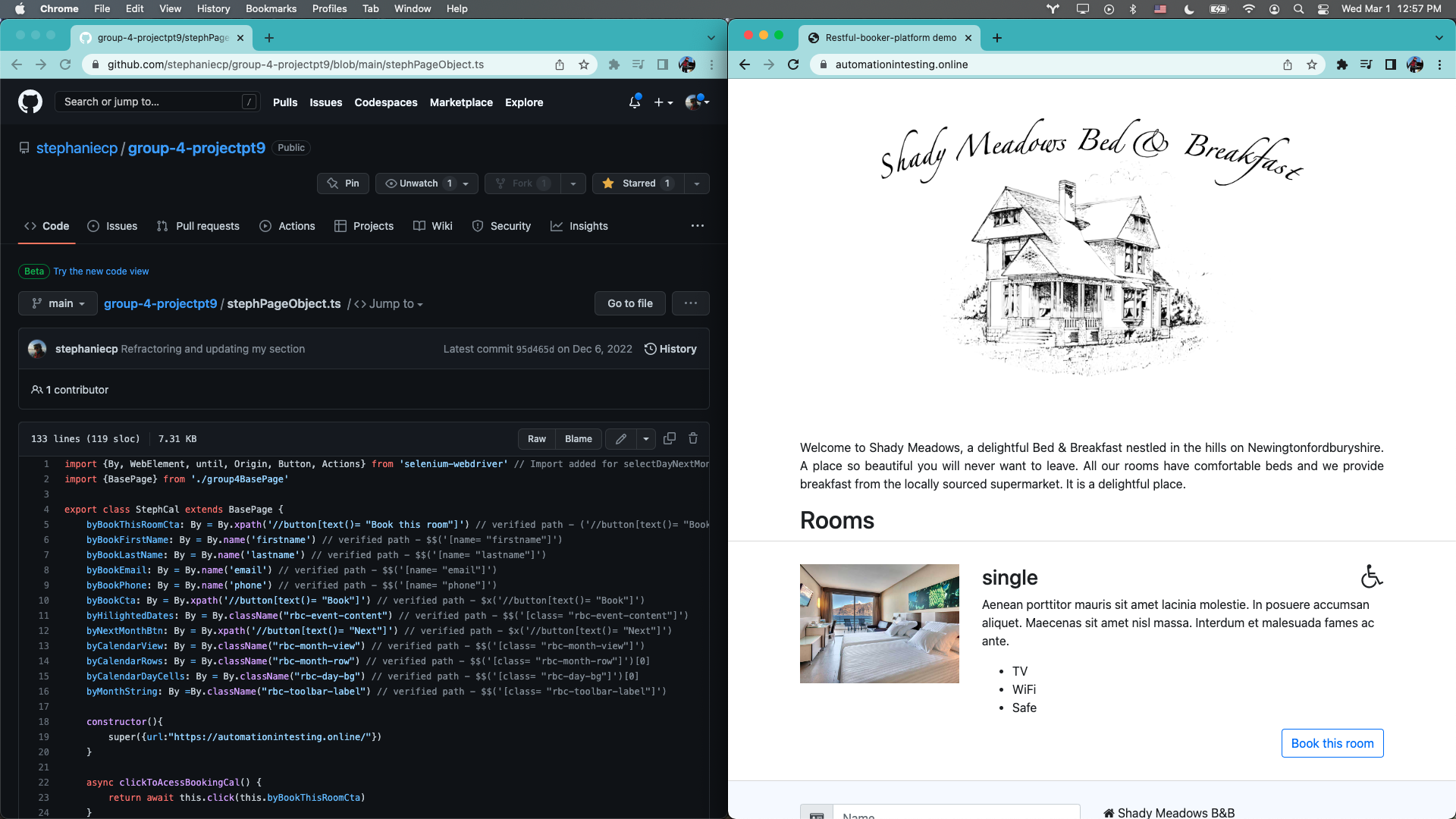This screenshot has width=1456, height=819.
Task: Click the Book this room button
Action: click(1332, 743)
